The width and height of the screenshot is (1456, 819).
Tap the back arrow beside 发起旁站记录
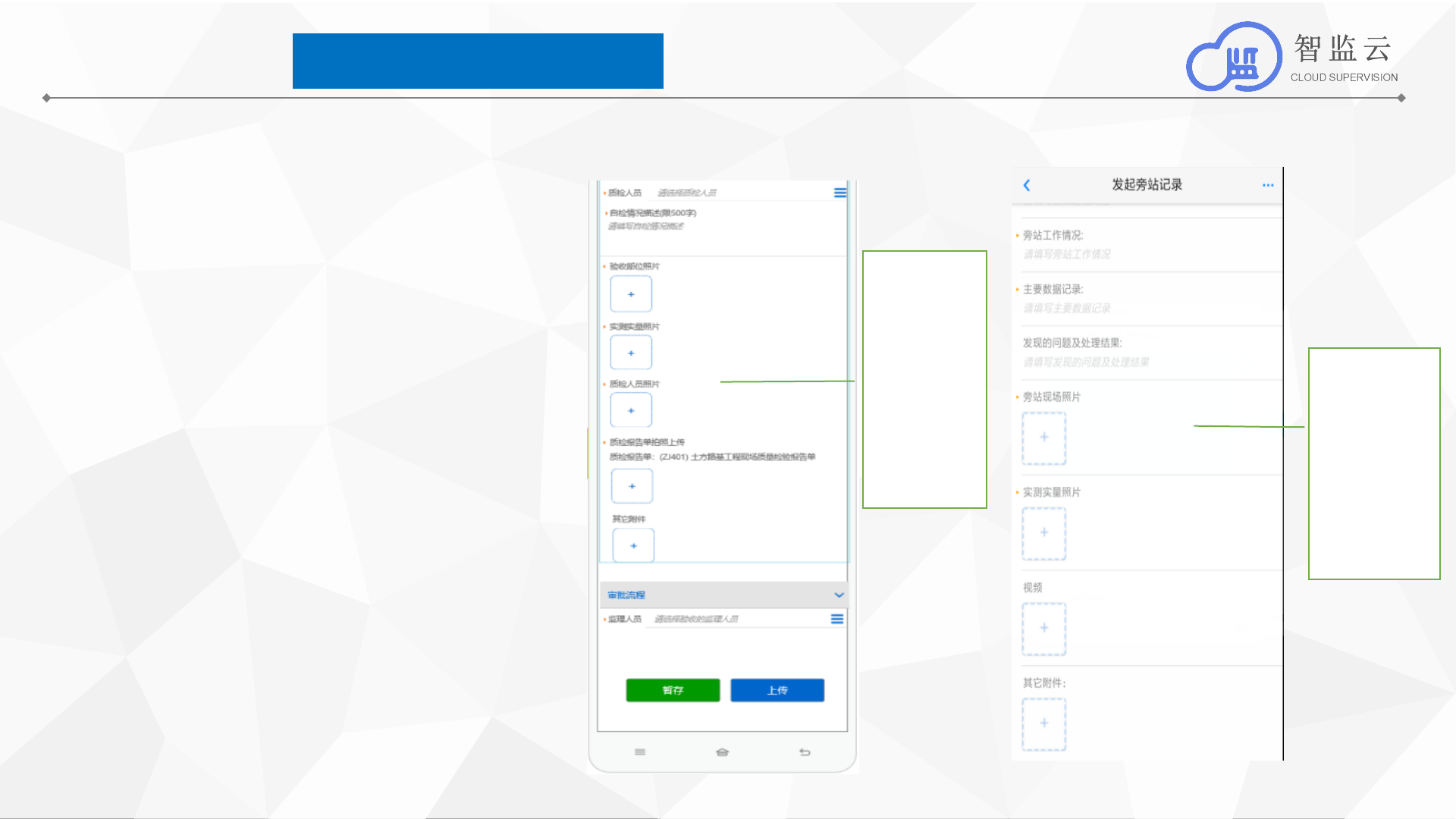(x=1027, y=185)
